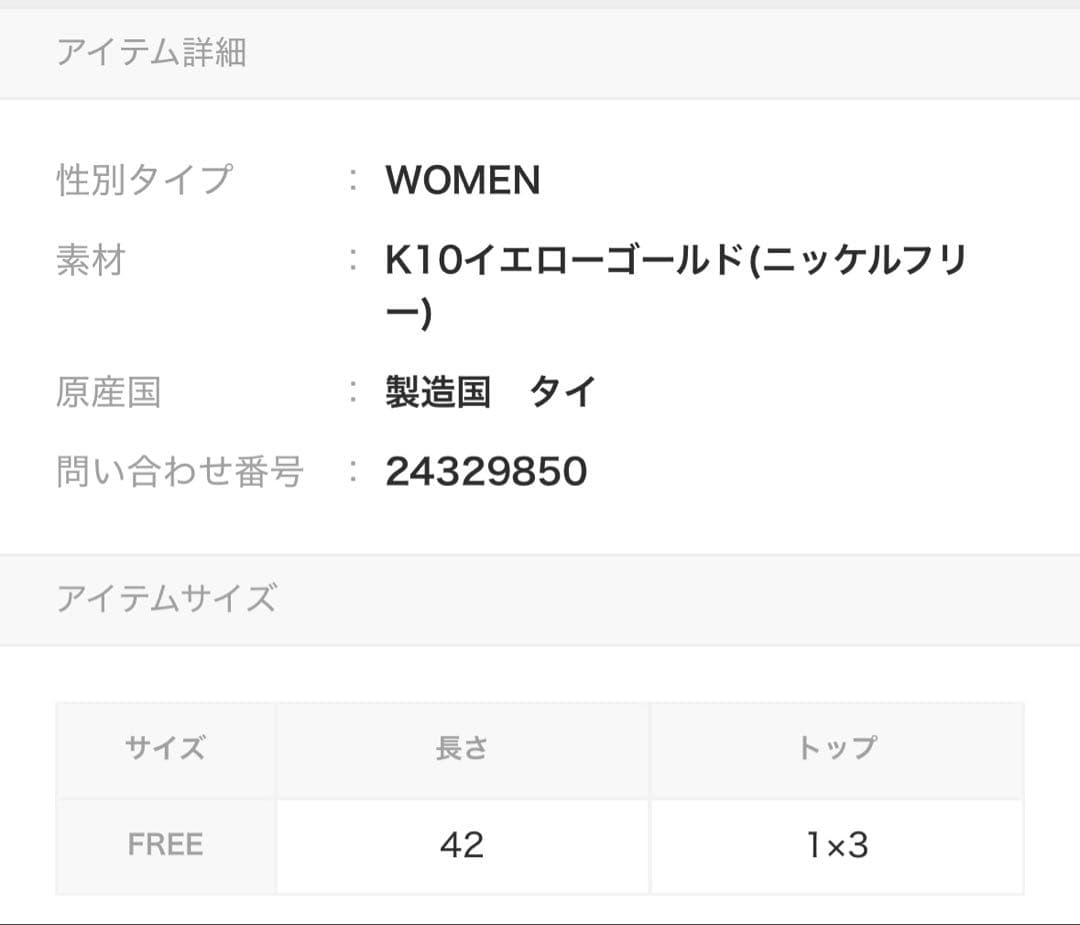Click the アイテムサイズ section header
1080x925 pixels.
click(166, 599)
